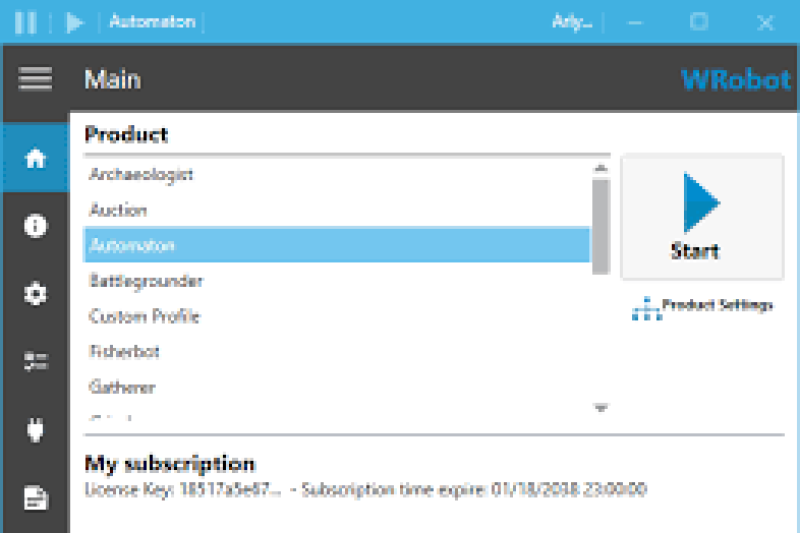The width and height of the screenshot is (800, 533).
Task: Select Custom Profile product
Action: point(145,317)
